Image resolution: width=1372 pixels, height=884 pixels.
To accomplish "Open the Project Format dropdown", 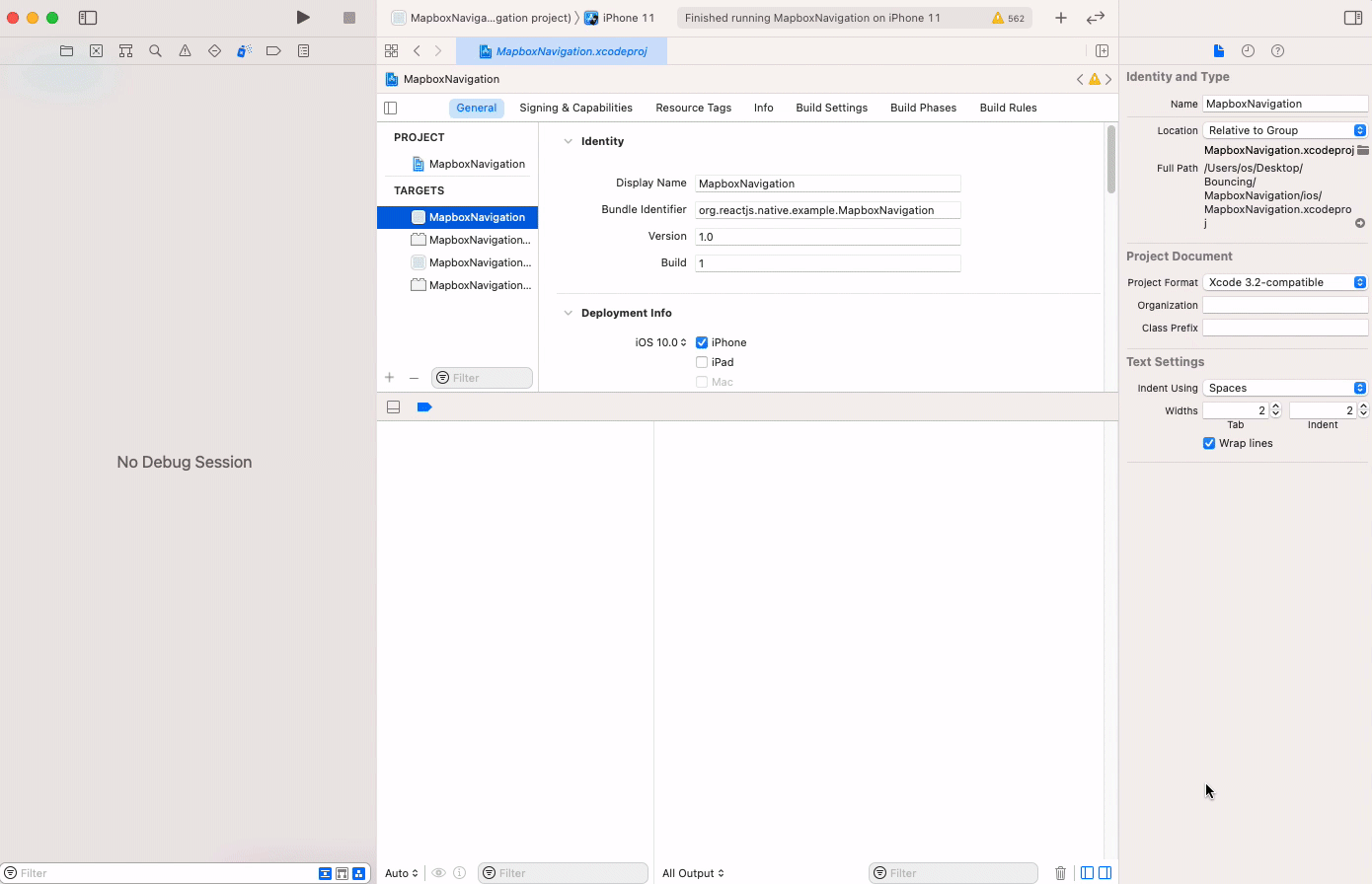I will [x=1285, y=282].
